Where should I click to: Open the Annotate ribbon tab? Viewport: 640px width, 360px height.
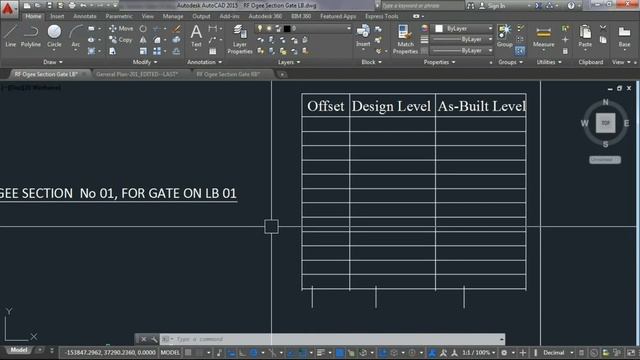click(x=84, y=16)
